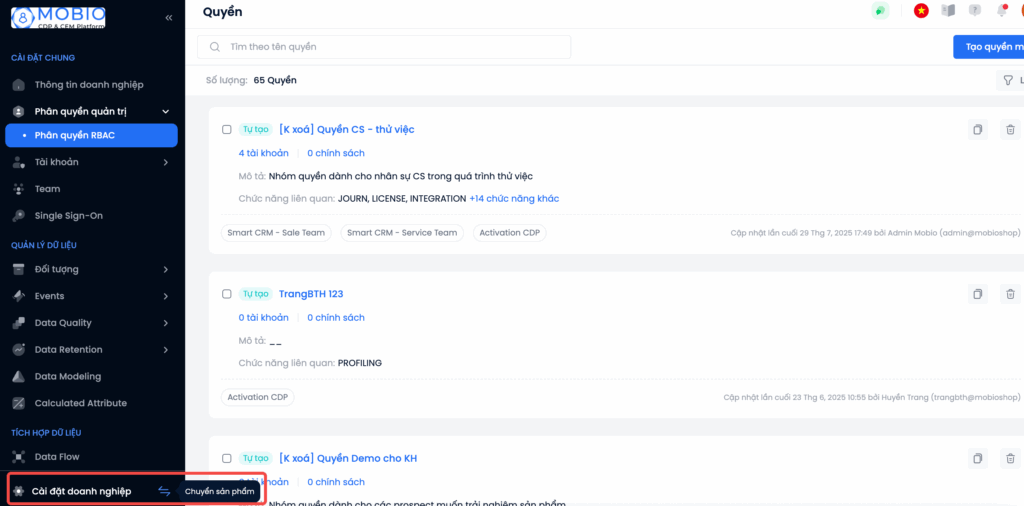Collapse the Phân quyền quản trị section
1024x506 pixels.
(x=166, y=112)
